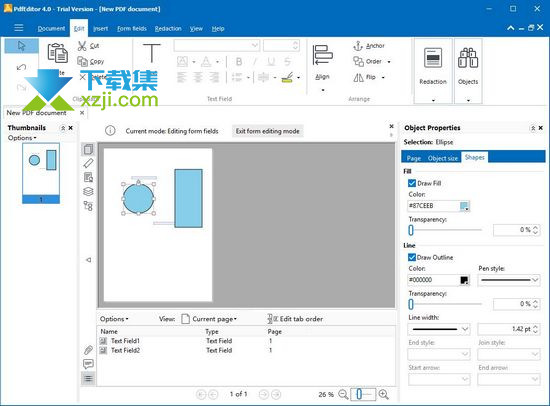Open the form list Options dropdown
The width and height of the screenshot is (550, 406).
pyautogui.click(x=114, y=319)
